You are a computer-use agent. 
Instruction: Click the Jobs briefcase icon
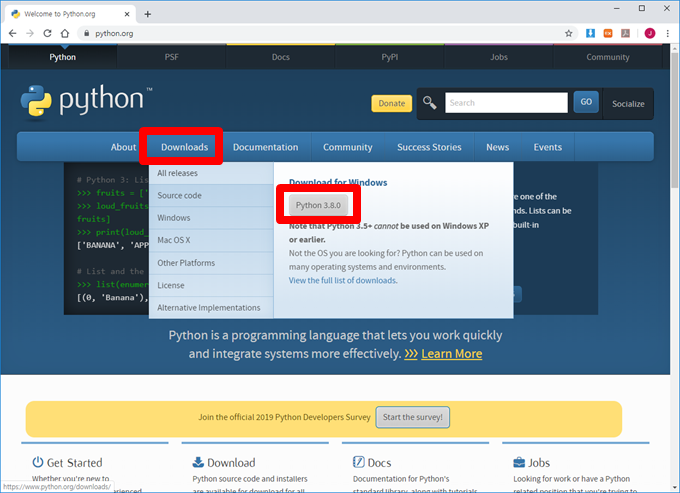[519, 462]
